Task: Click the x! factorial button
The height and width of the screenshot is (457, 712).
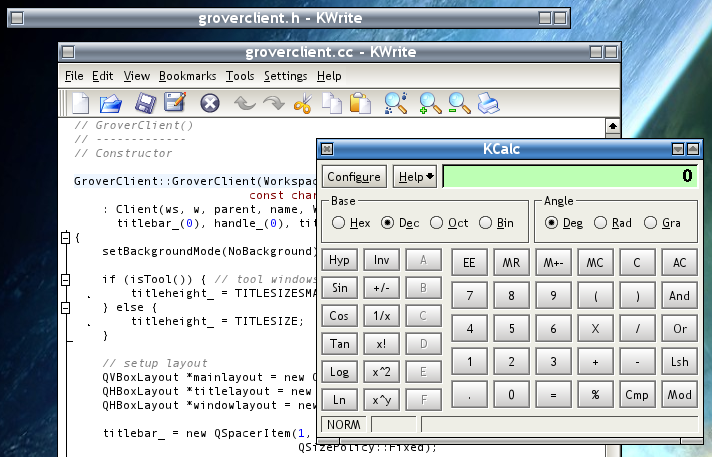Action: pyautogui.click(x=381, y=344)
